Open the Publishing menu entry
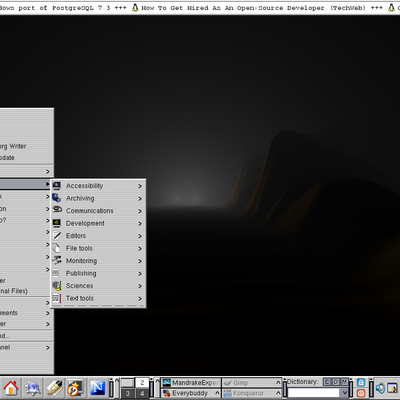 click(98, 273)
